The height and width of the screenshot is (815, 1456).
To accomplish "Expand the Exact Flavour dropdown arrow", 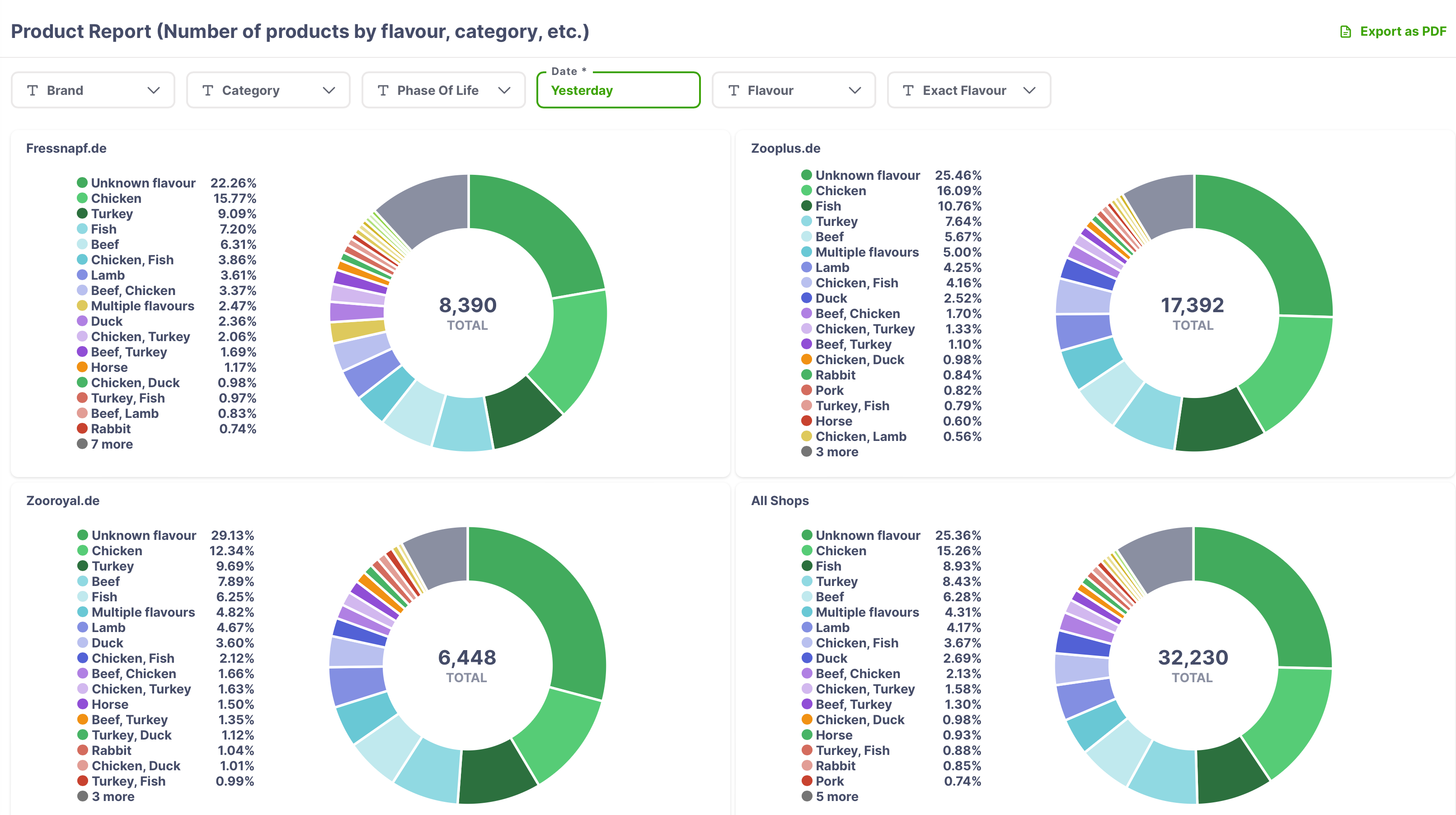I will click(1029, 90).
